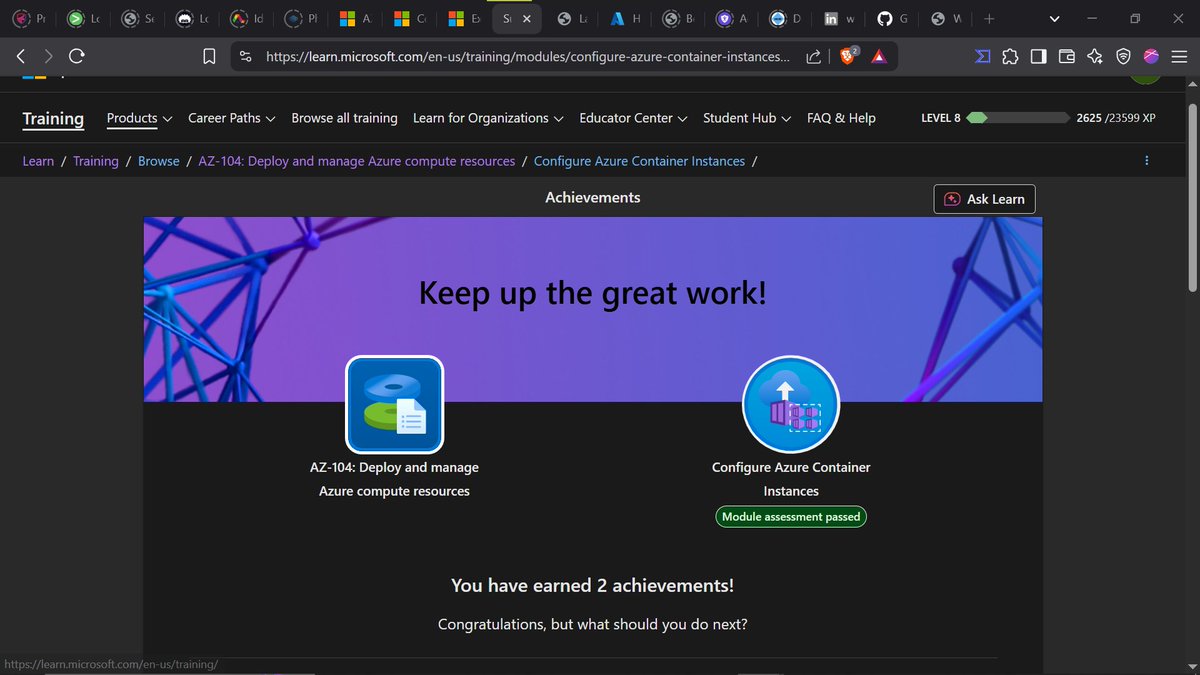Open the Browse breadcrumb link

click(159, 161)
